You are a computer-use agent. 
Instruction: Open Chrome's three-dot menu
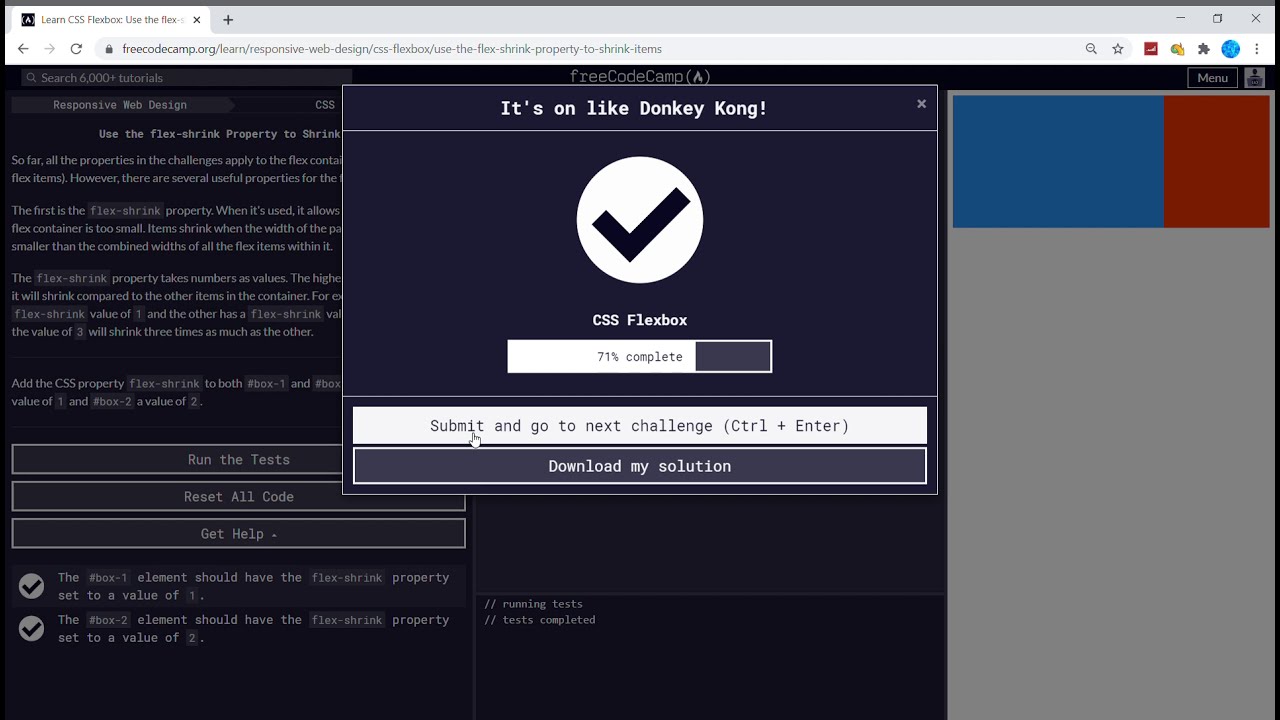pyautogui.click(x=1259, y=49)
